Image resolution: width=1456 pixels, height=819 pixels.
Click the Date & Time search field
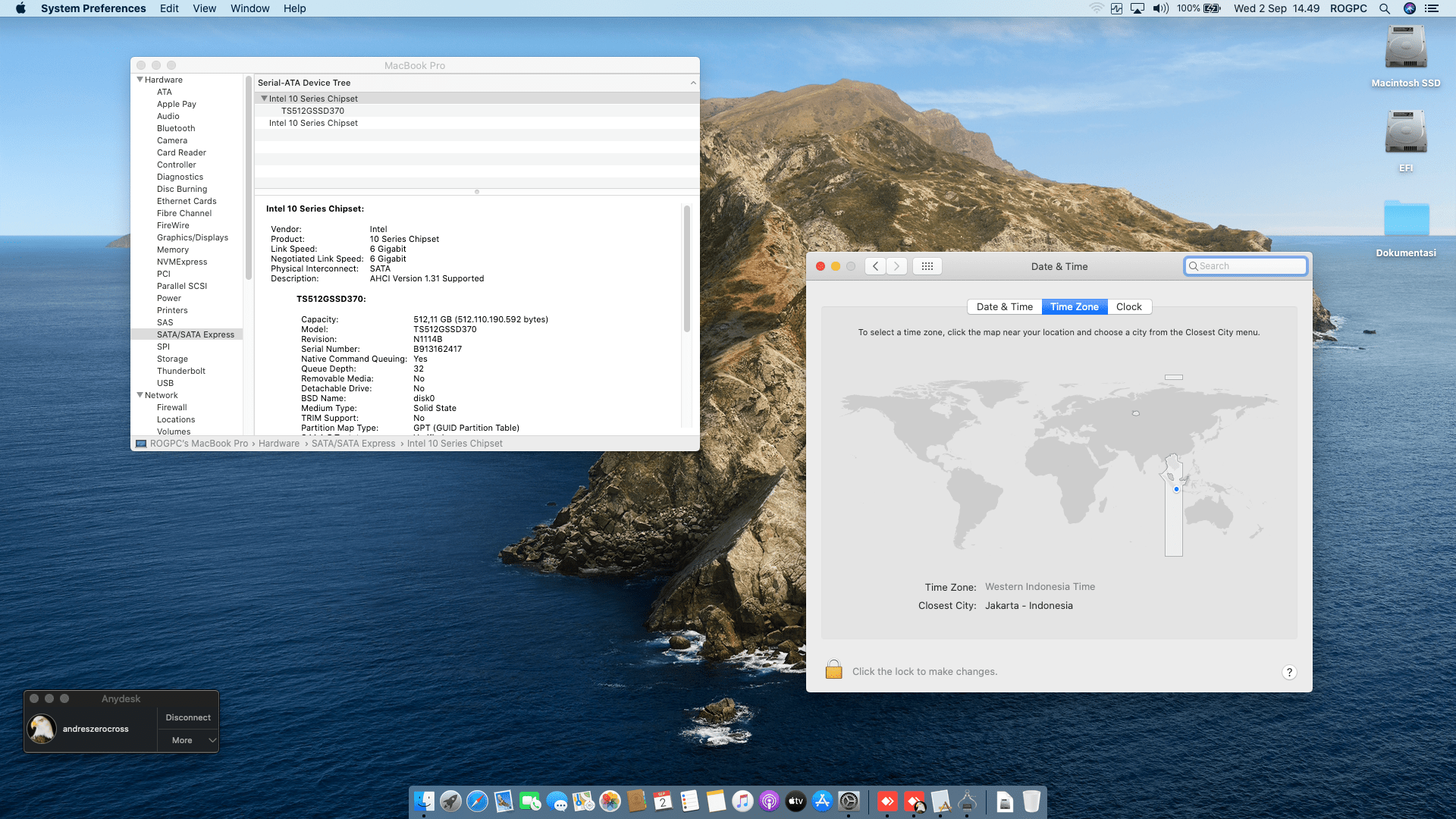tap(1245, 266)
